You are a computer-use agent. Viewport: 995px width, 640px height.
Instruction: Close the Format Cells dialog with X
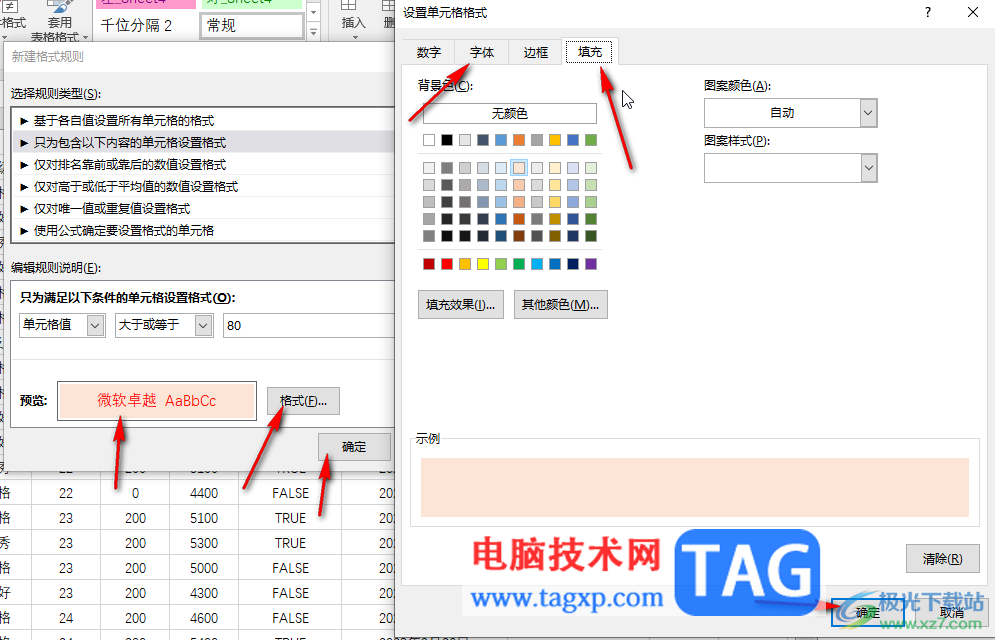pos(973,12)
